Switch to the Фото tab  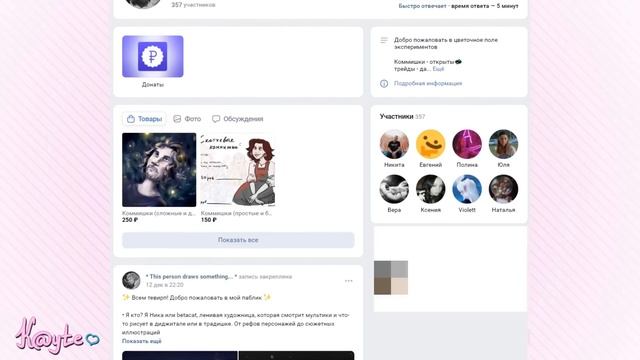[x=187, y=119]
